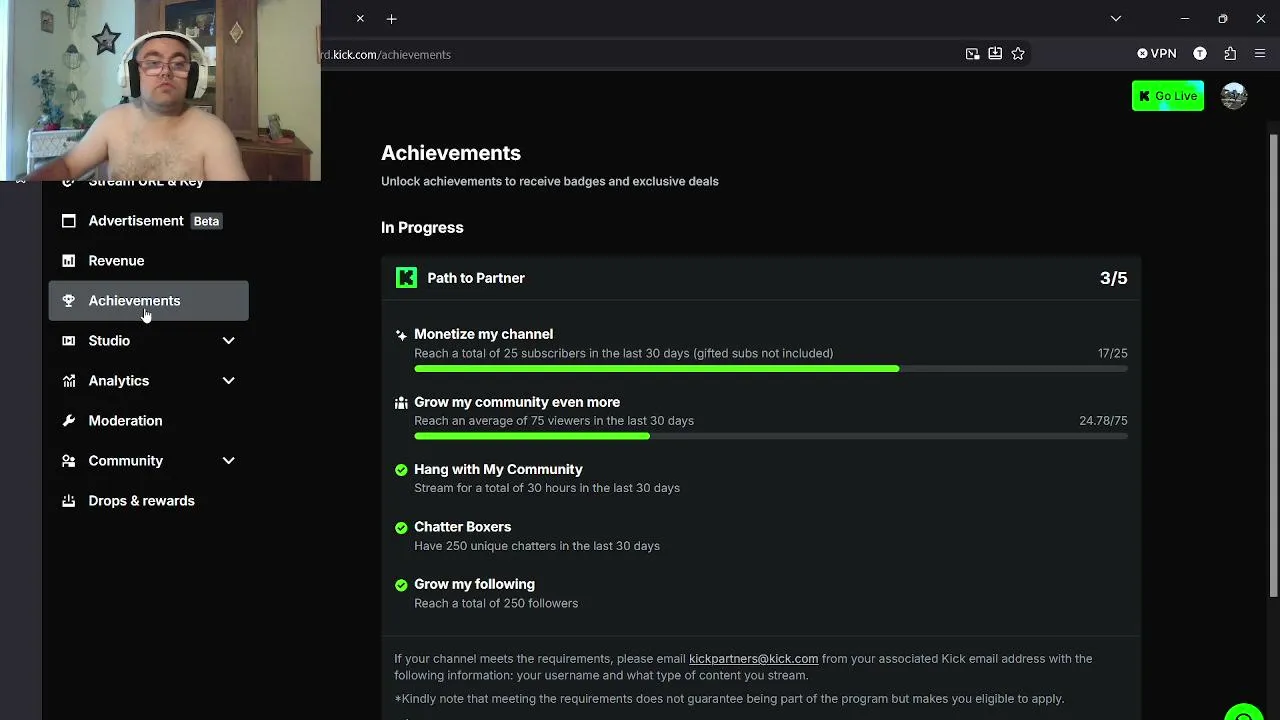Click the text 'Have 250 unique chatters in the last 30 days'

[537, 546]
